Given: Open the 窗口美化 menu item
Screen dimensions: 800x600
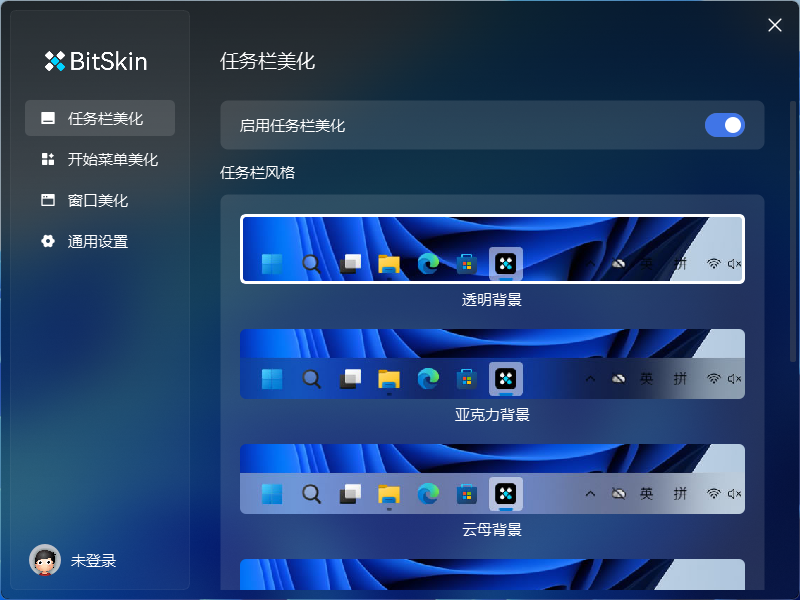Looking at the screenshot, I should click(100, 200).
